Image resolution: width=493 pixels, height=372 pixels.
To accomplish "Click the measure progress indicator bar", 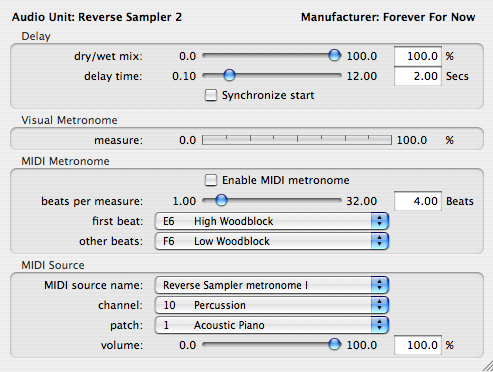I will click(297, 140).
